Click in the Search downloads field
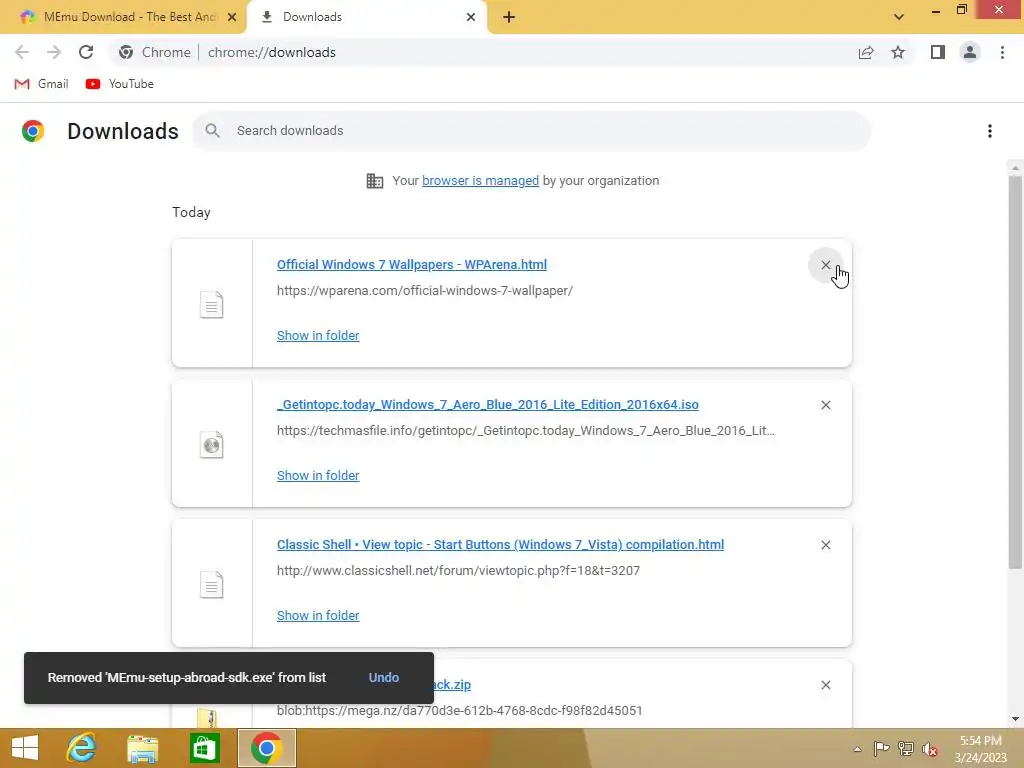Image resolution: width=1024 pixels, height=768 pixels. (532, 131)
